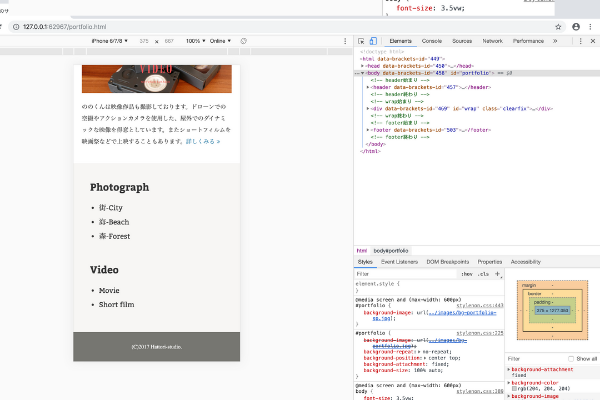
Task: Select the closing /html tag line
Action: [x=370, y=151]
